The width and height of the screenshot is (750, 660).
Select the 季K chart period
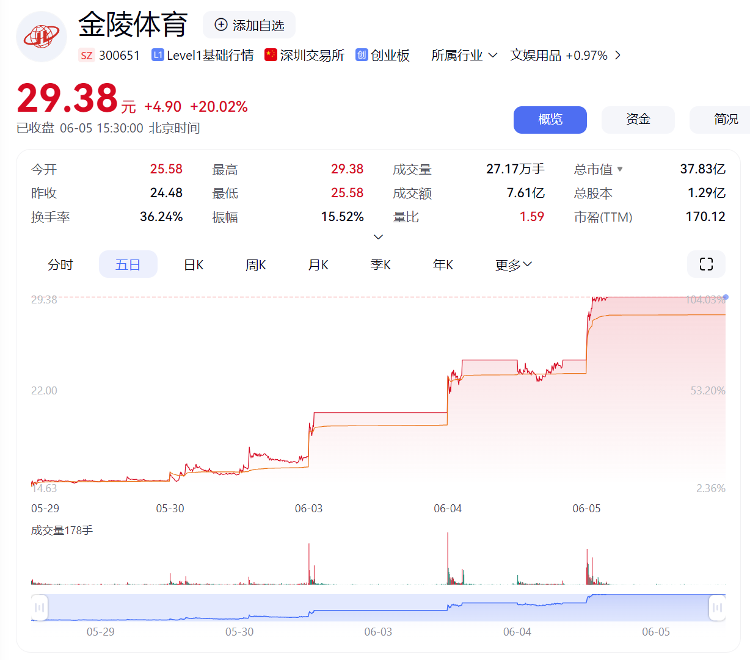click(381, 264)
